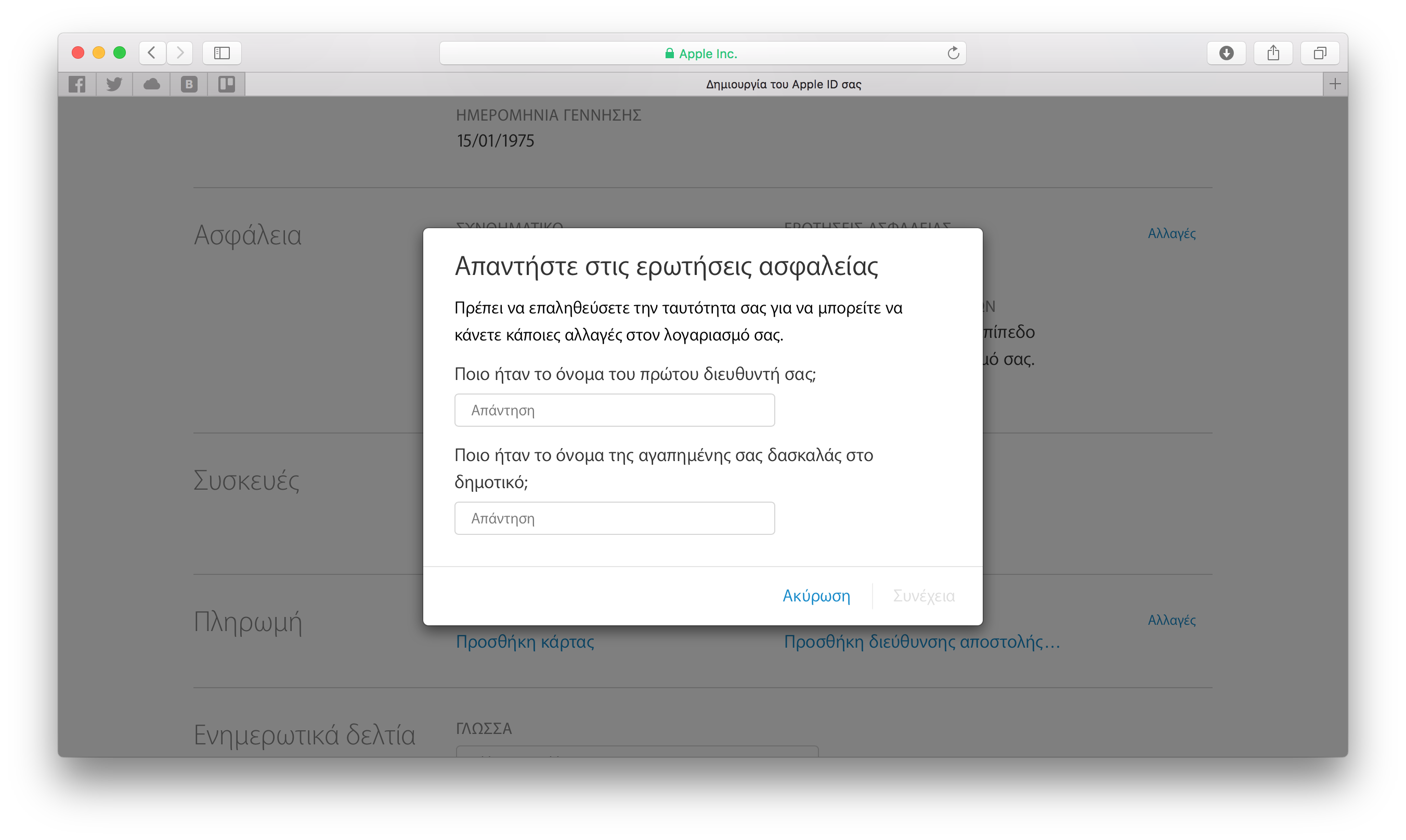Click the Ακύρωση button

[816, 596]
